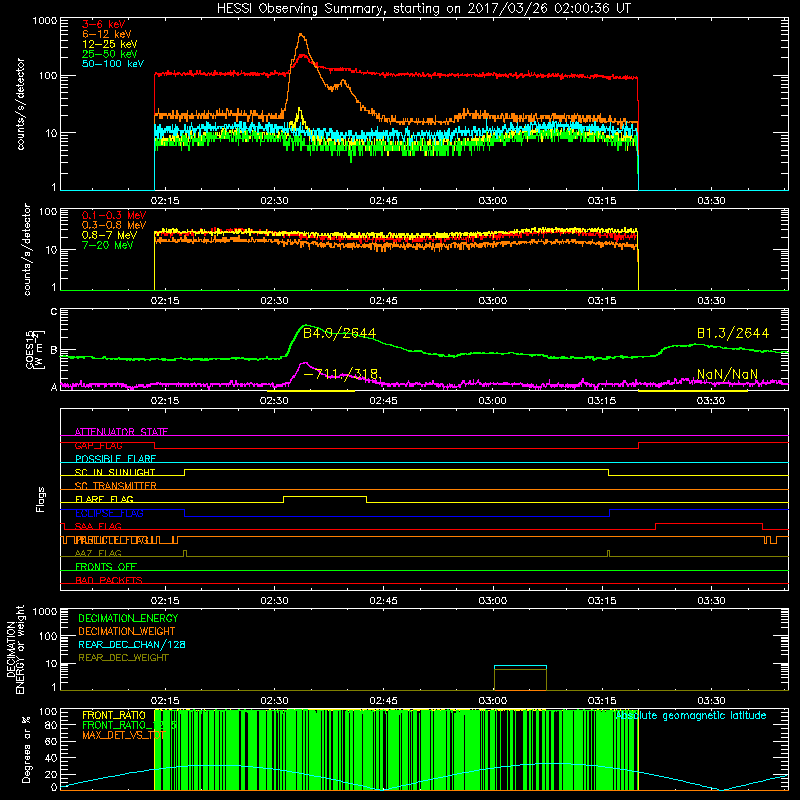Select the SC_IN_SUNLIGHT flag label
800x800 pixels.
(115, 472)
